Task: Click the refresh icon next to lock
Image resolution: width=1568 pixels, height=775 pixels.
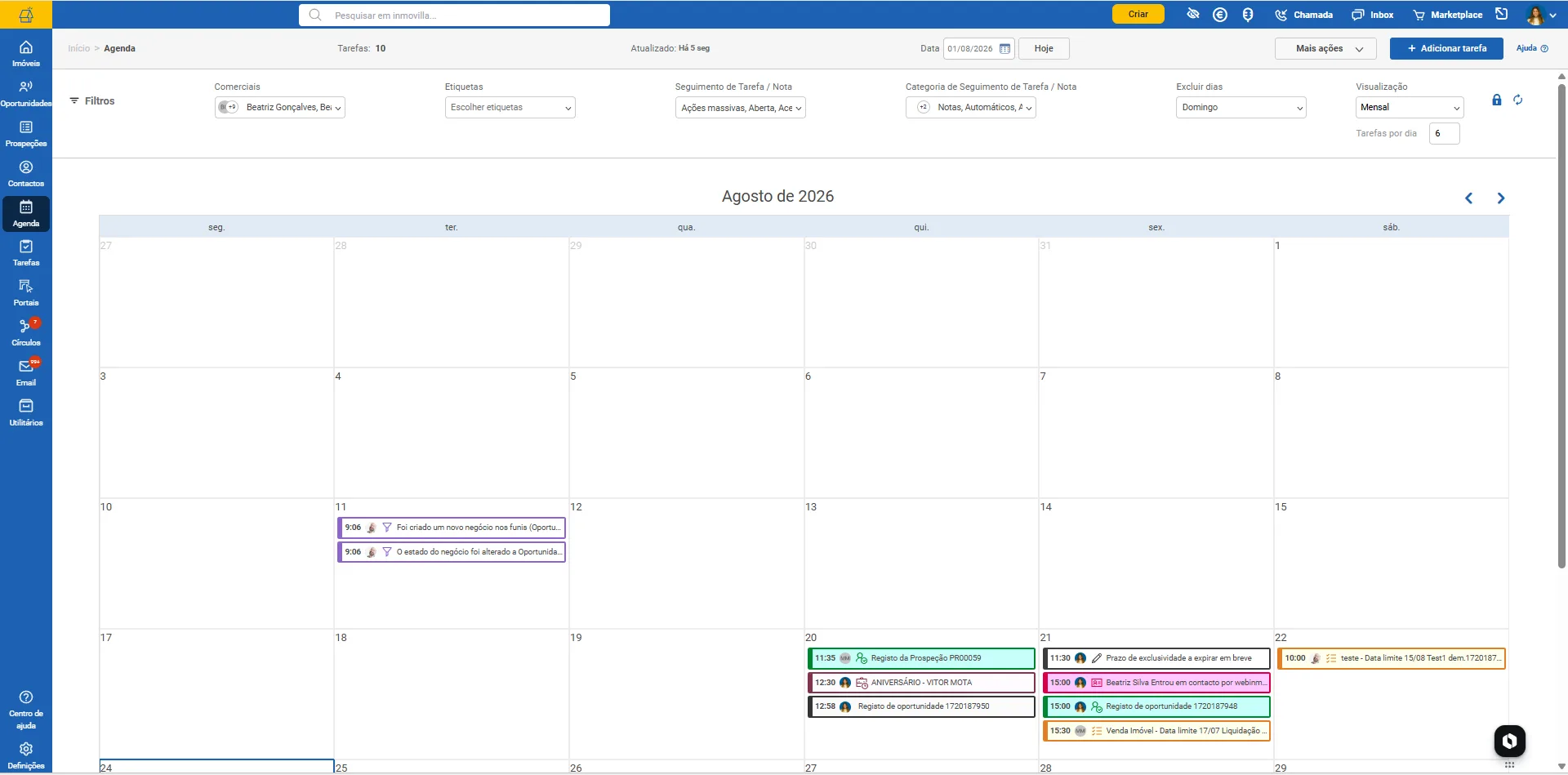Action: click(1517, 100)
